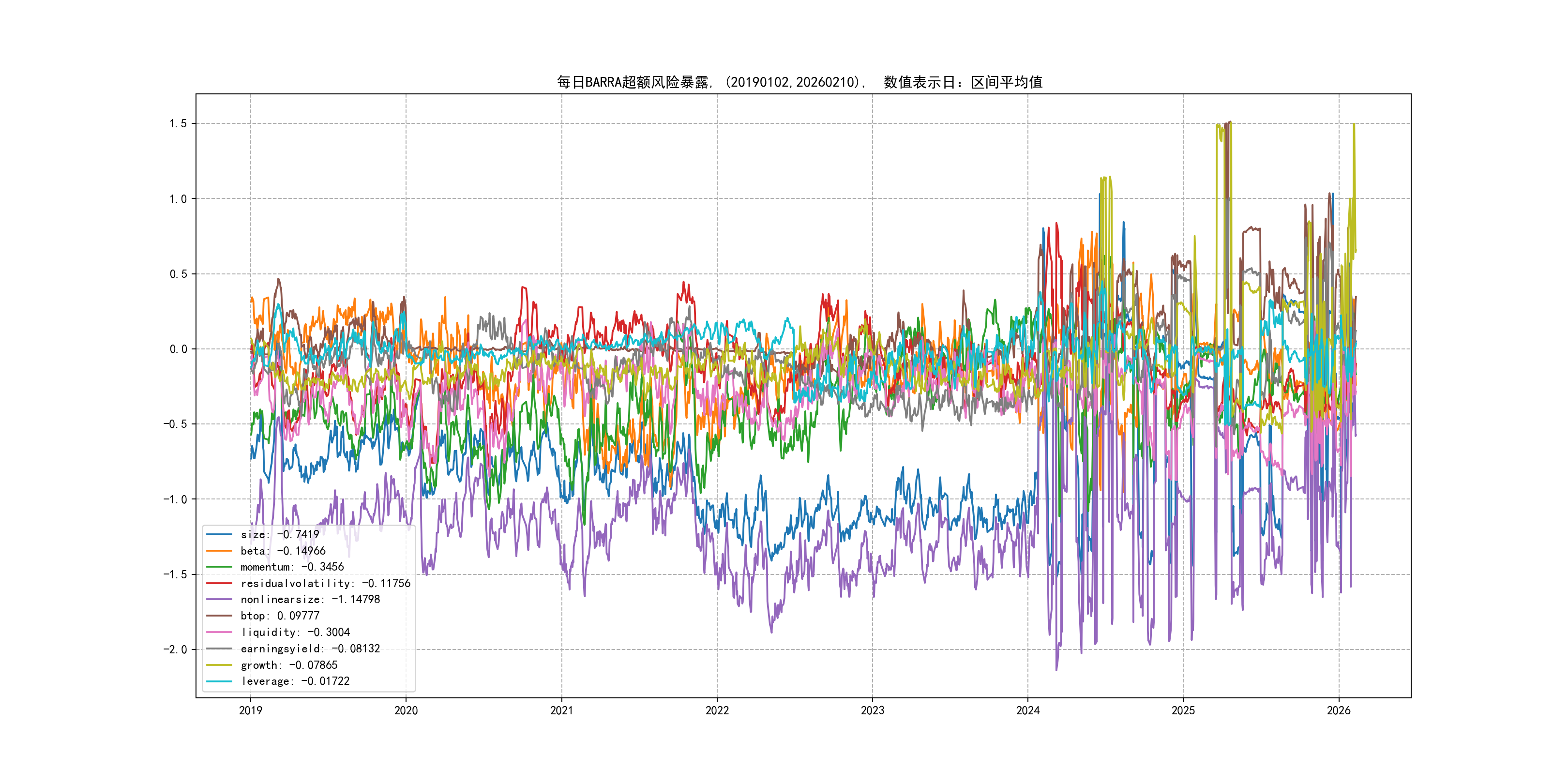The image size is (1568, 784).
Task: Click the red residualvolatility legend swatch
Action: point(219,583)
